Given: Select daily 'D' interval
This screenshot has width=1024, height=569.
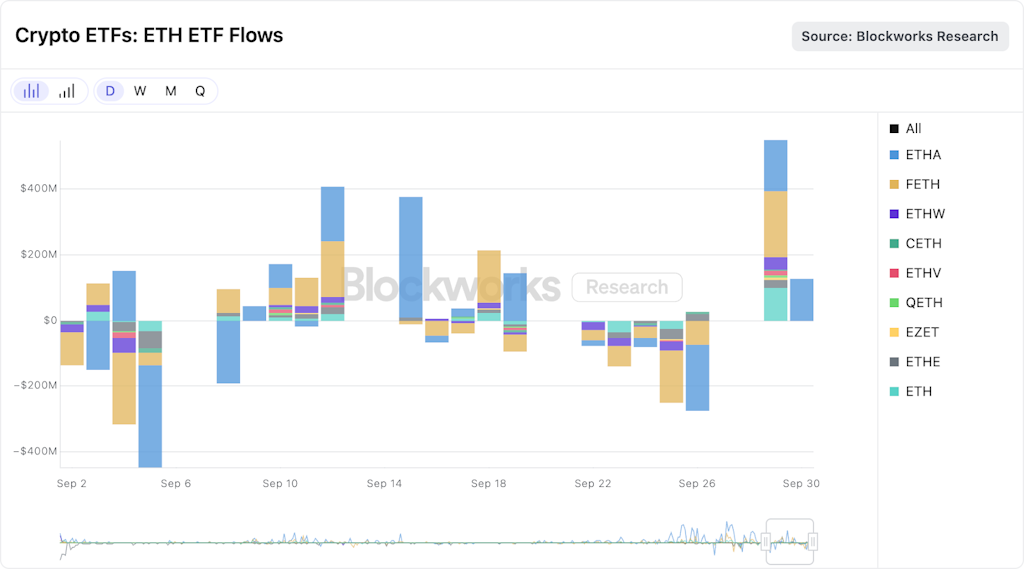Looking at the screenshot, I should pyautogui.click(x=110, y=91).
